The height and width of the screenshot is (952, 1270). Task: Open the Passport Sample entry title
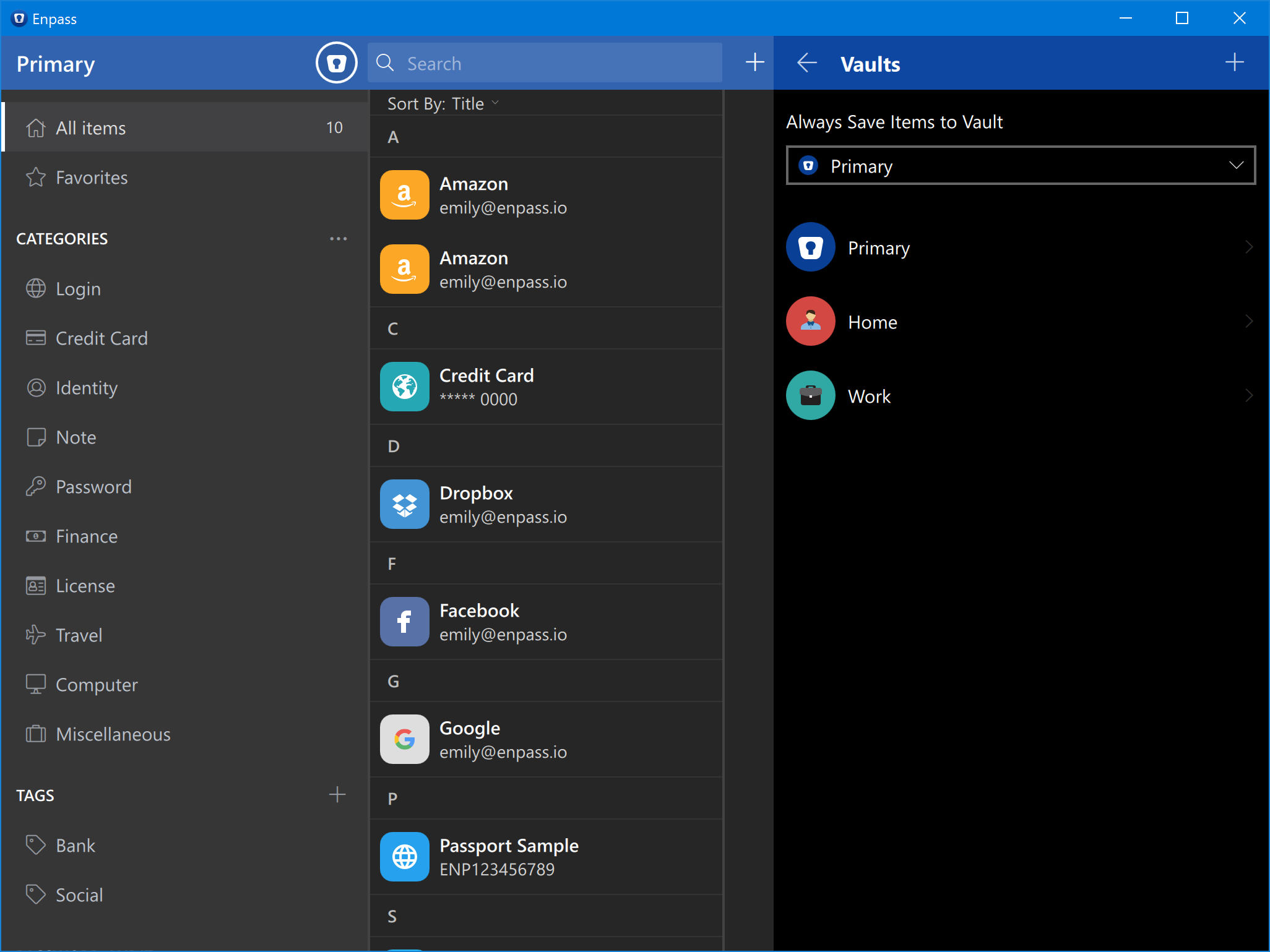[509, 846]
